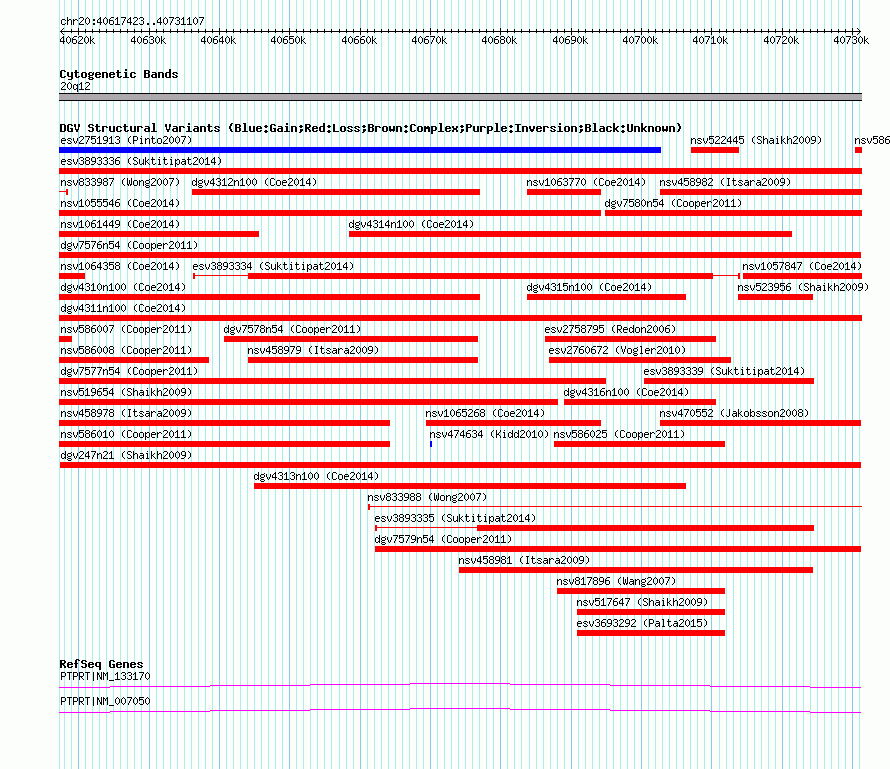Image resolution: width=890 pixels, height=769 pixels.
Task: Click dgv7576n54 (Cooper2011) label
Action: tap(129, 245)
